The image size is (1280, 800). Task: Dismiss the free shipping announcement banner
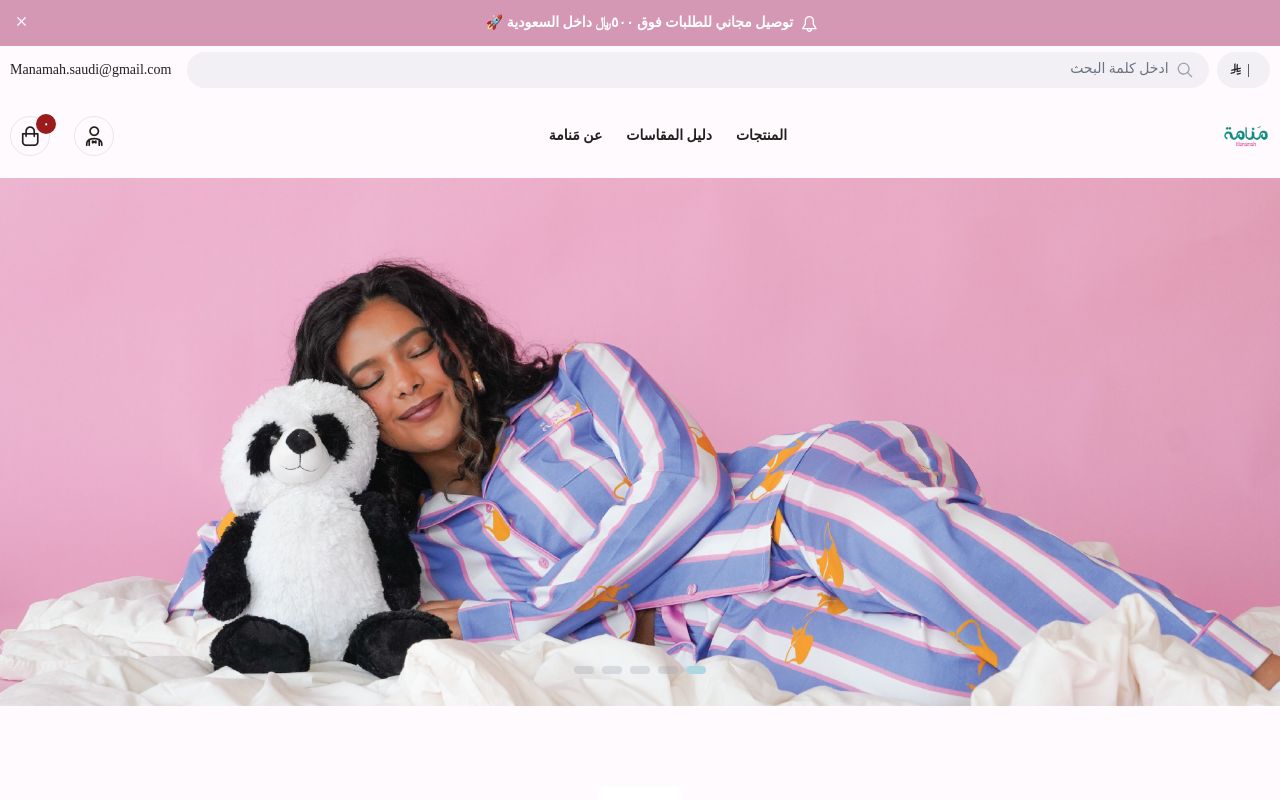tap(21, 21)
